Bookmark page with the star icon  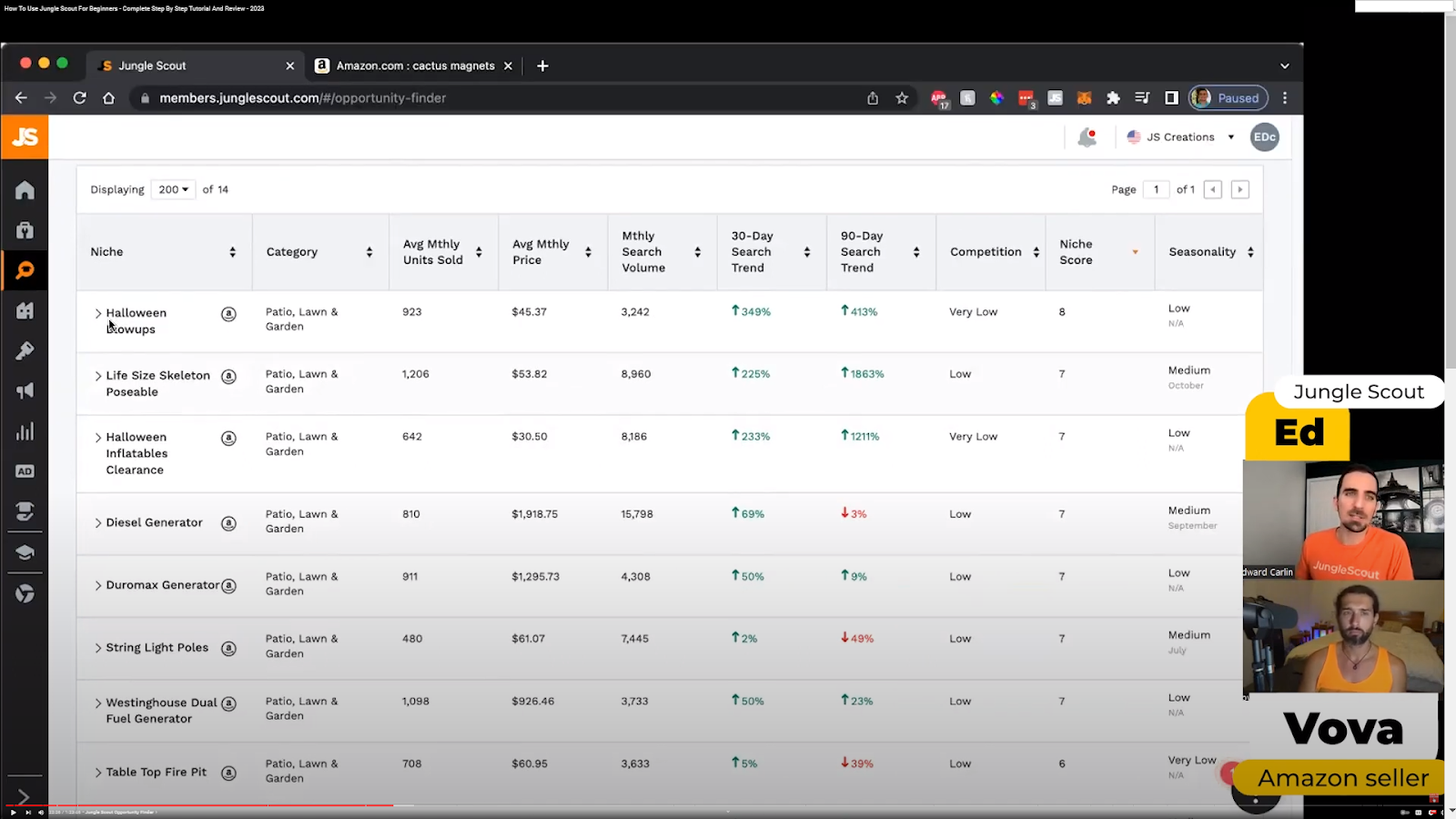(x=902, y=98)
